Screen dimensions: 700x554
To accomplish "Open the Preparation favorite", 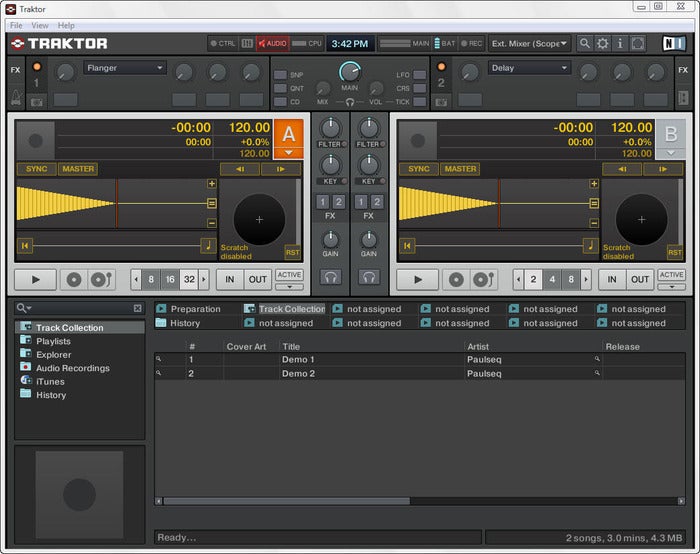I will pos(196,309).
